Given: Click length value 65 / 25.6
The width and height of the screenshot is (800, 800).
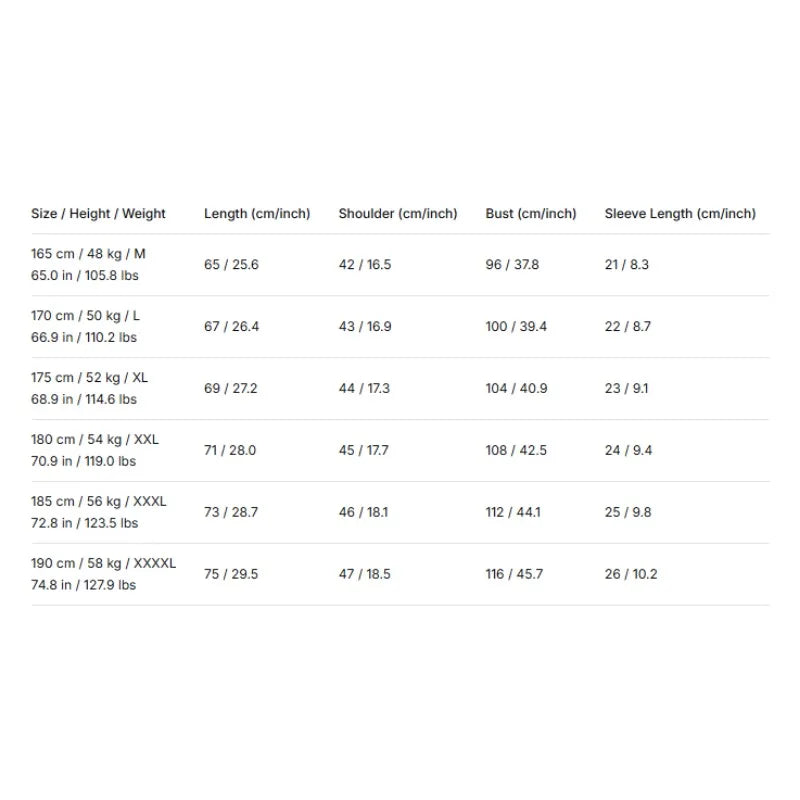Looking at the screenshot, I should [x=231, y=264].
